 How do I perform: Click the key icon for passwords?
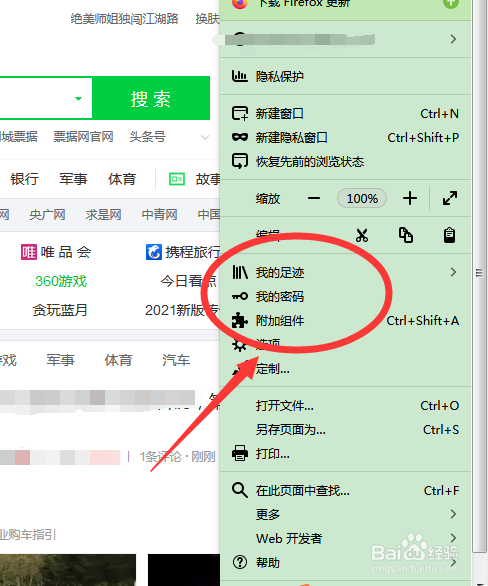coord(240,296)
